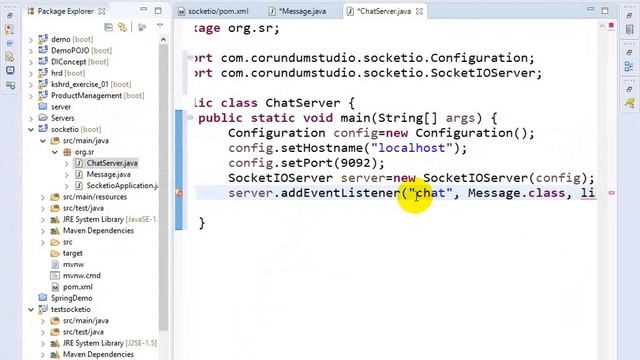Open the second icon in left trim bar

10,29
